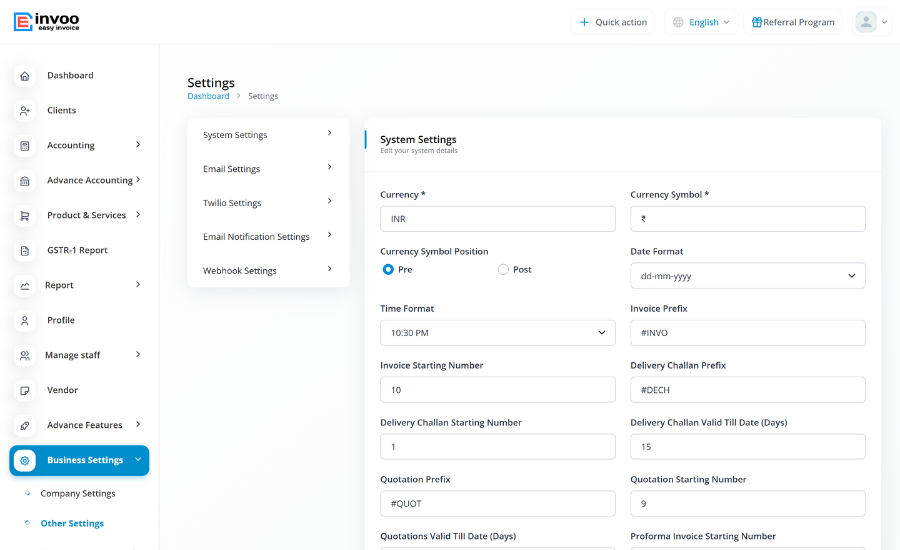Expand the Manage staff submenu chevron
This screenshot has height=550, width=900.
[x=138, y=354]
